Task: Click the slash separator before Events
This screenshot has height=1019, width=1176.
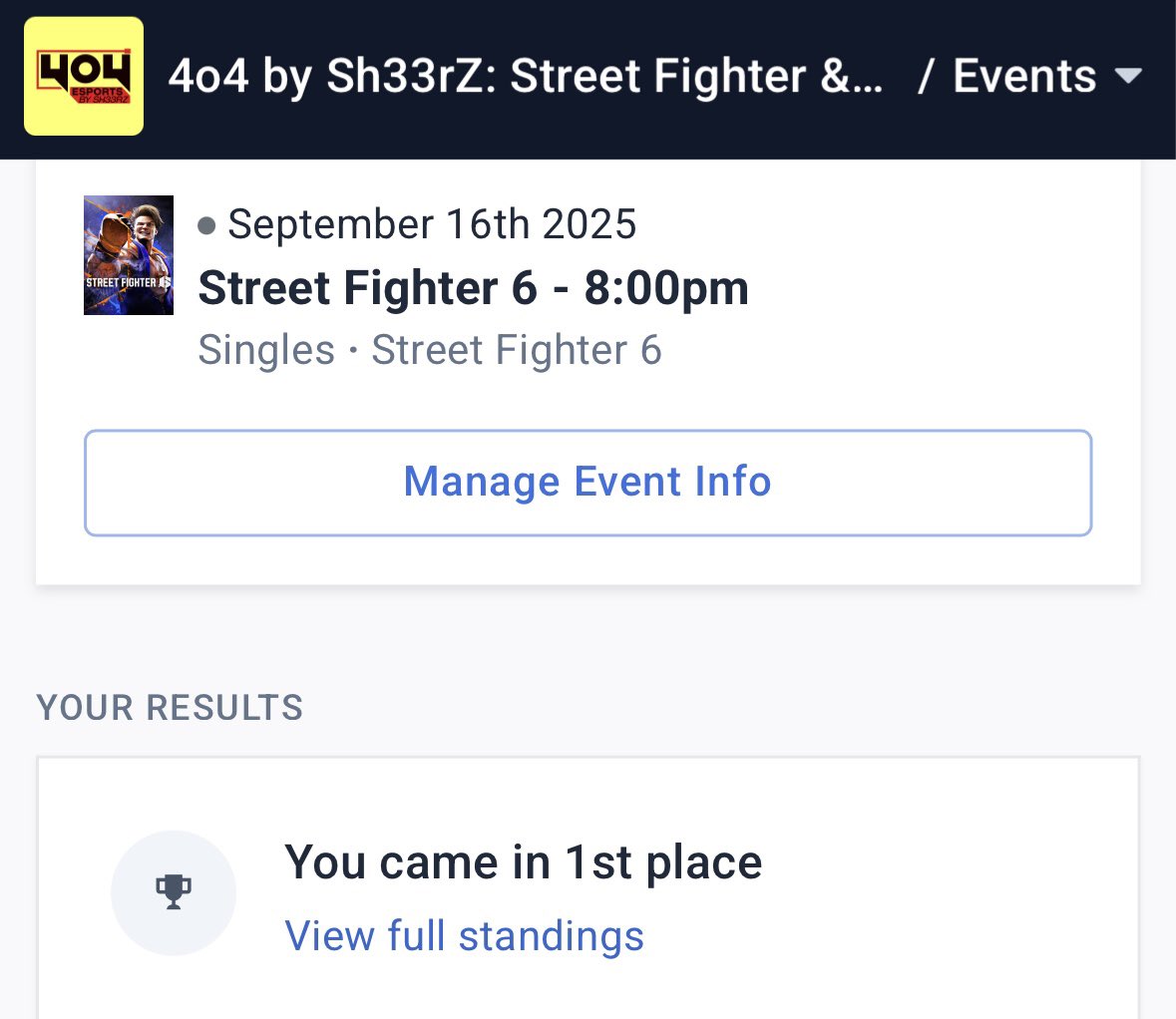Action: click(927, 76)
